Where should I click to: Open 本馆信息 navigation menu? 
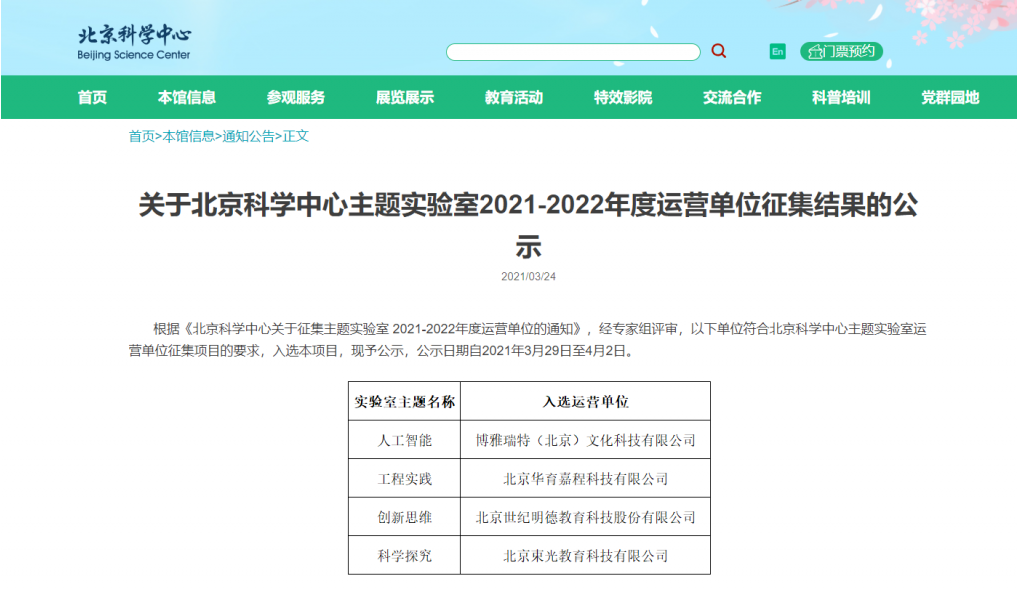187,97
